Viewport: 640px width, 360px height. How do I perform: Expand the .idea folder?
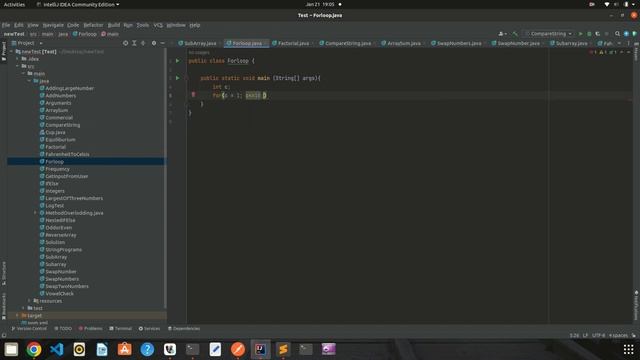pyautogui.click(x=18, y=59)
